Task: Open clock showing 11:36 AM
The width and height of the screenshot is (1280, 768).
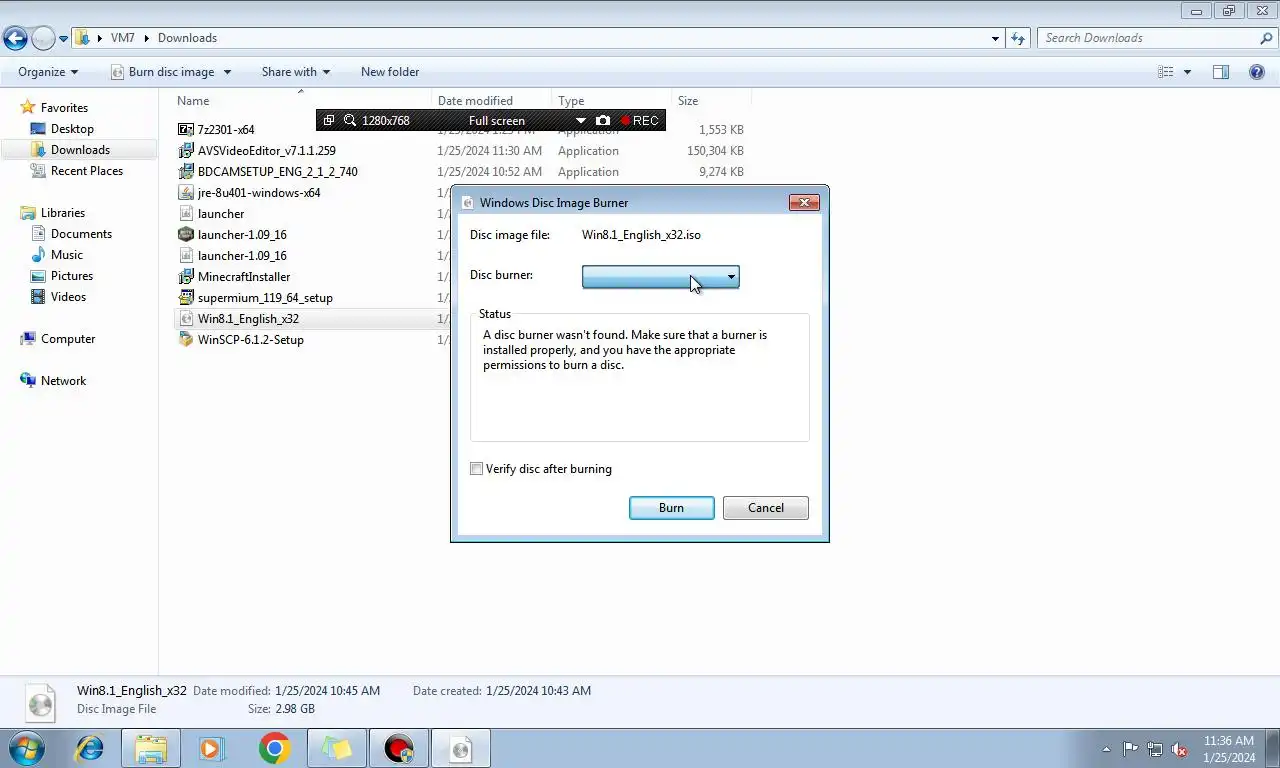Action: 1229,749
